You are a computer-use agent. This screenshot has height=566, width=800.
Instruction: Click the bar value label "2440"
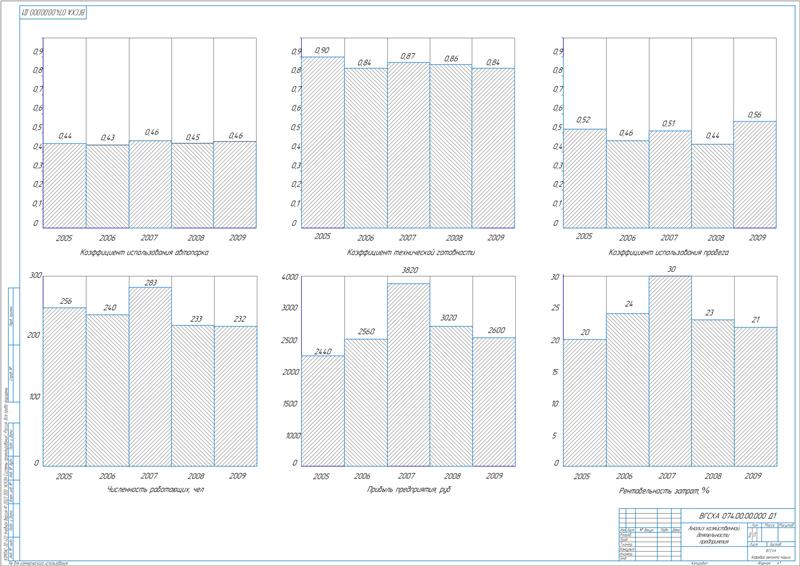[323, 351]
